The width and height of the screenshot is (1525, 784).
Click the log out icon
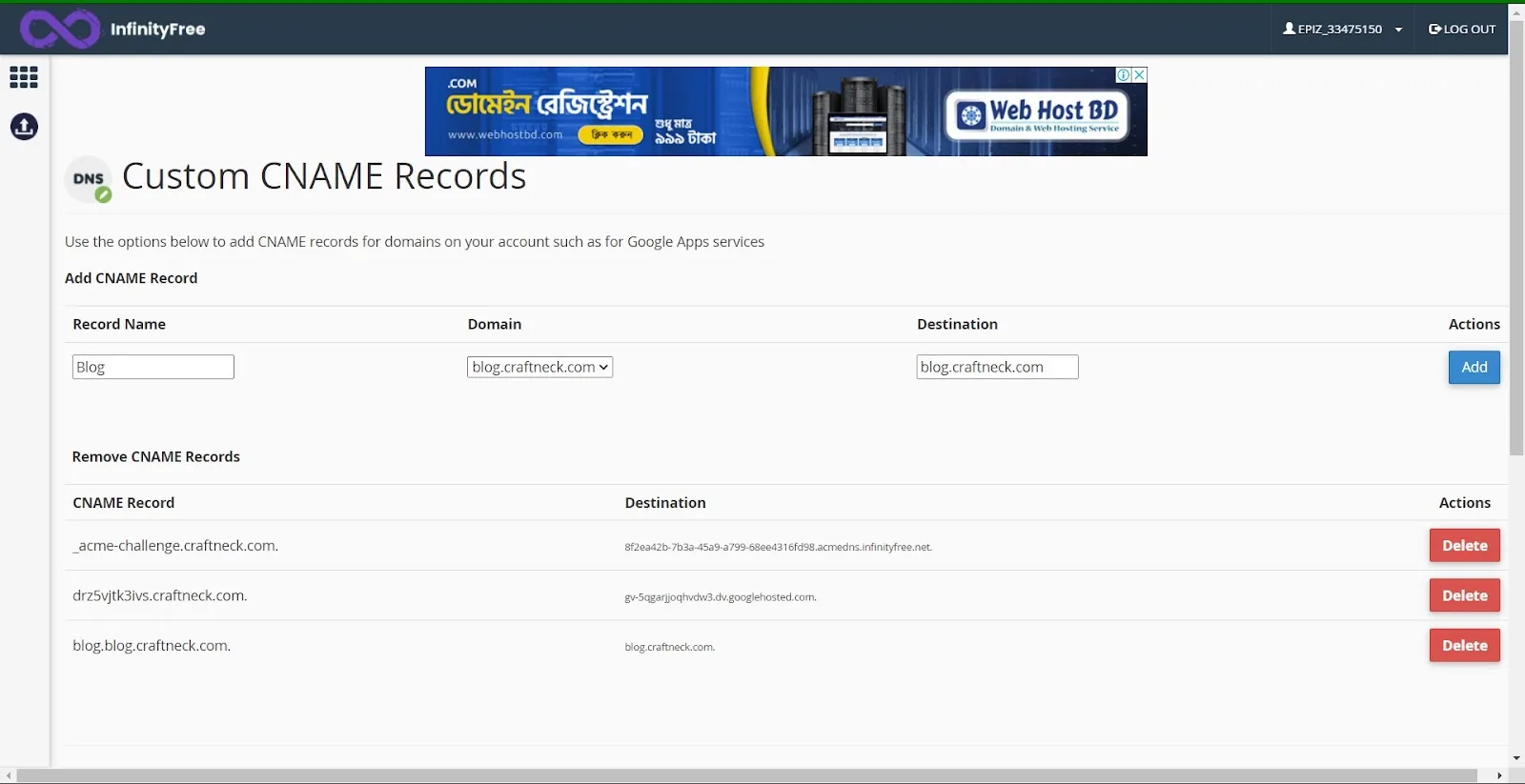pos(1434,29)
